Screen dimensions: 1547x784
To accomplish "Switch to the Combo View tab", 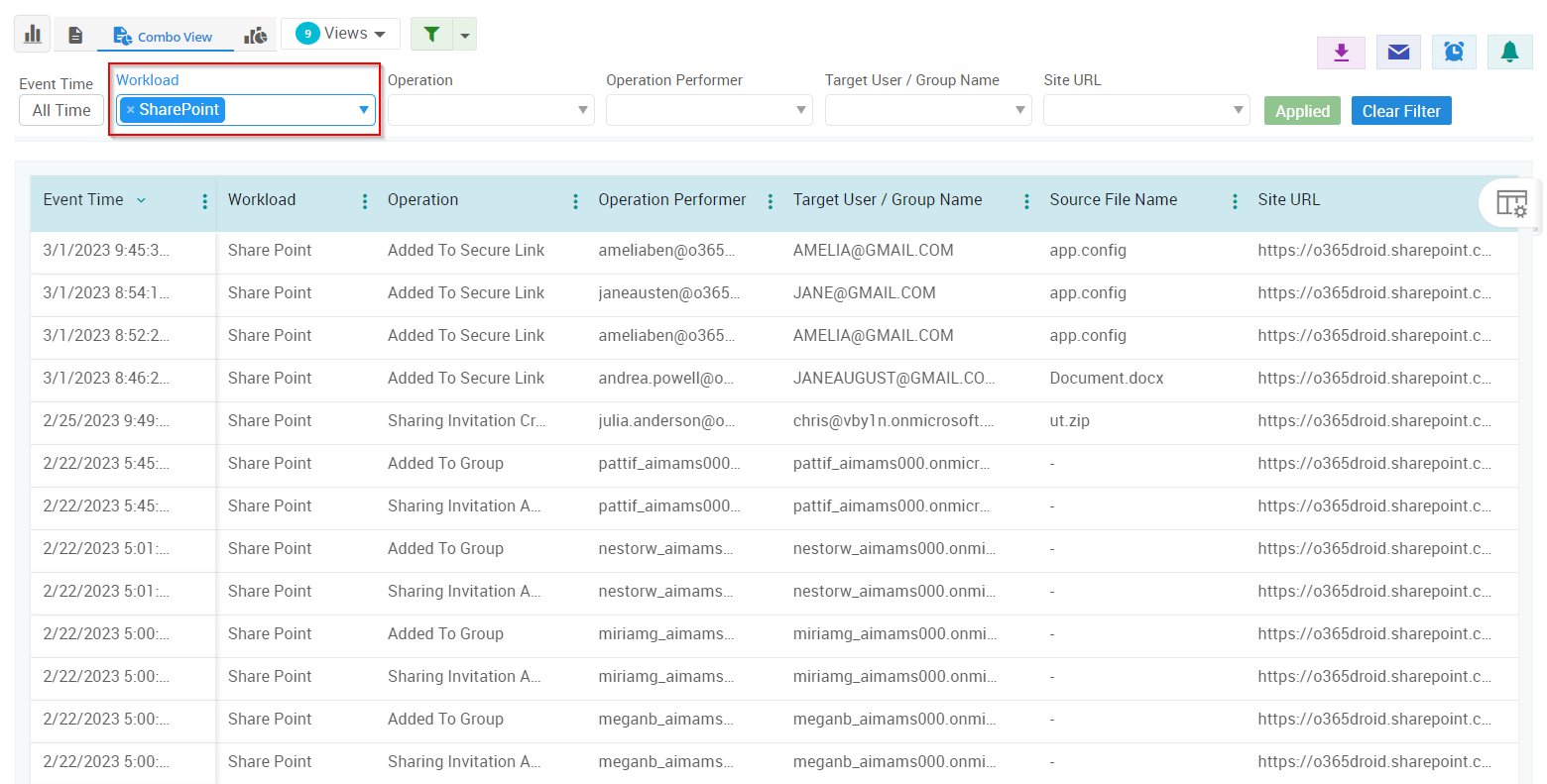I will click(x=165, y=36).
